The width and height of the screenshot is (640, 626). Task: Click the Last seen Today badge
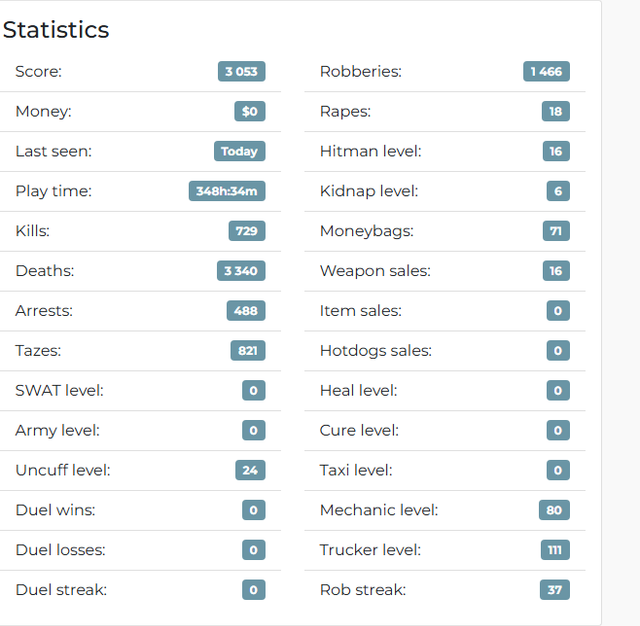[239, 151]
